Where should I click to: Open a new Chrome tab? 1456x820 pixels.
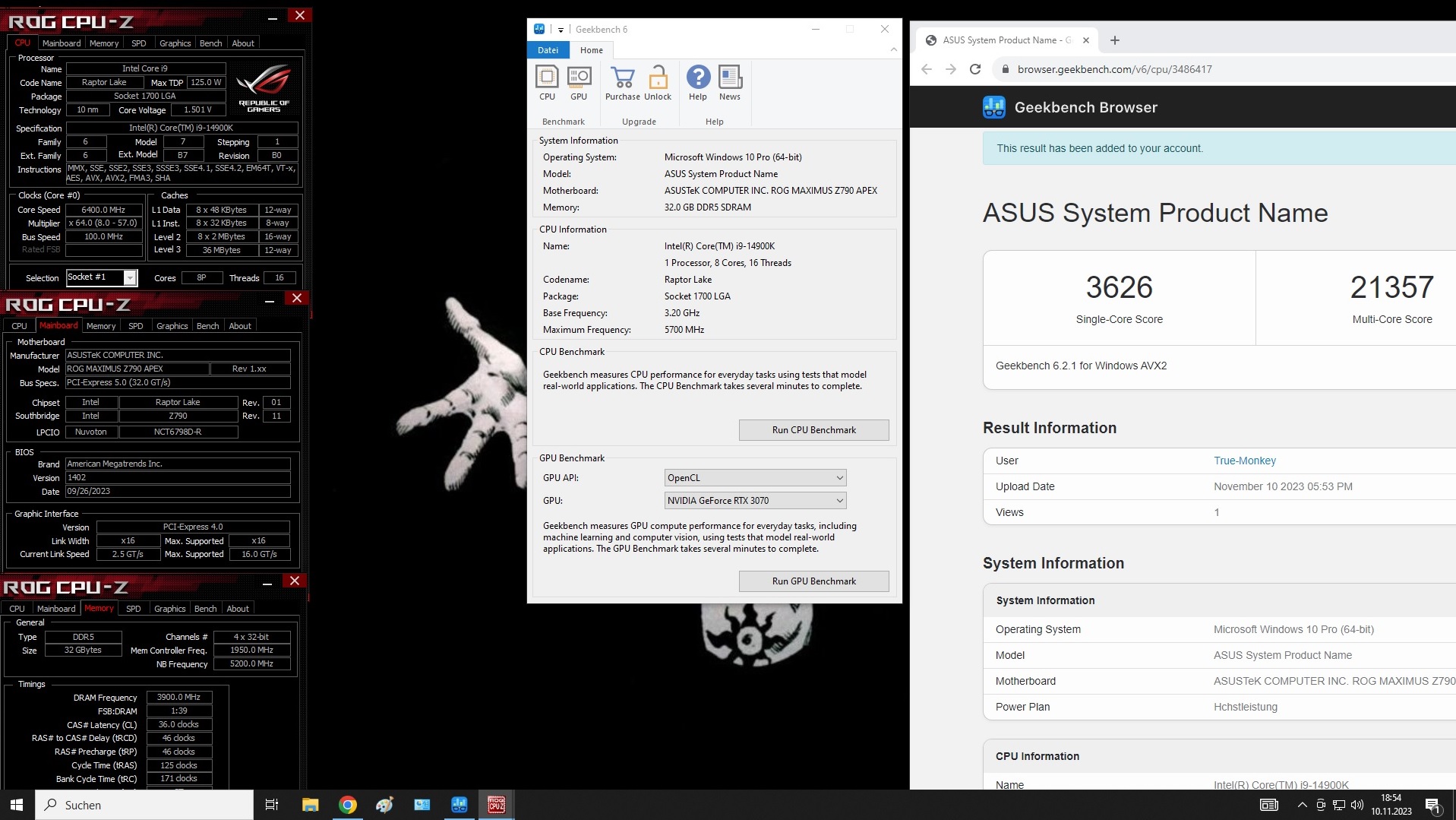click(x=1115, y=40)
